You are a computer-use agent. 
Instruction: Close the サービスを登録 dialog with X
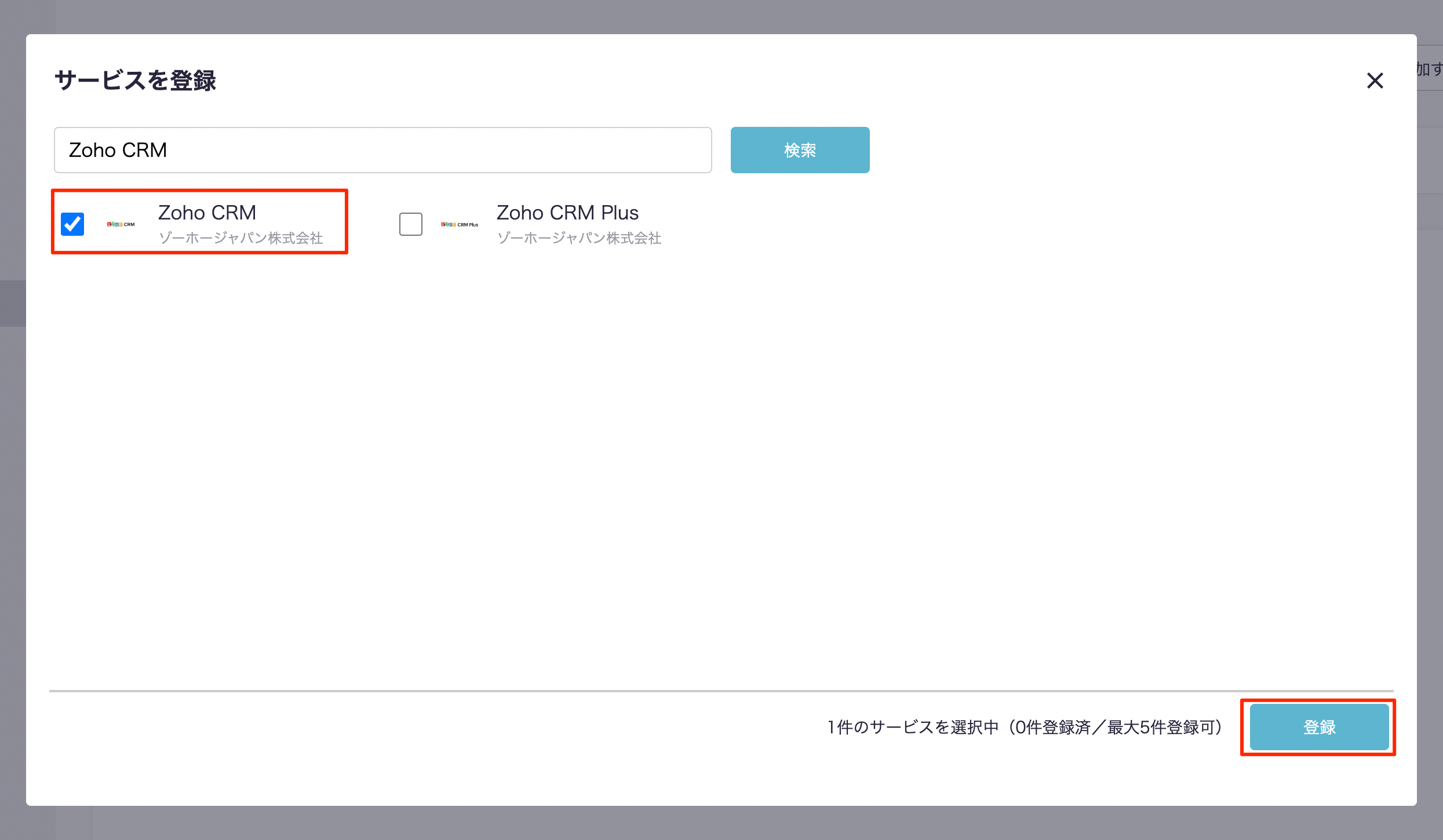click(1375, 81)
